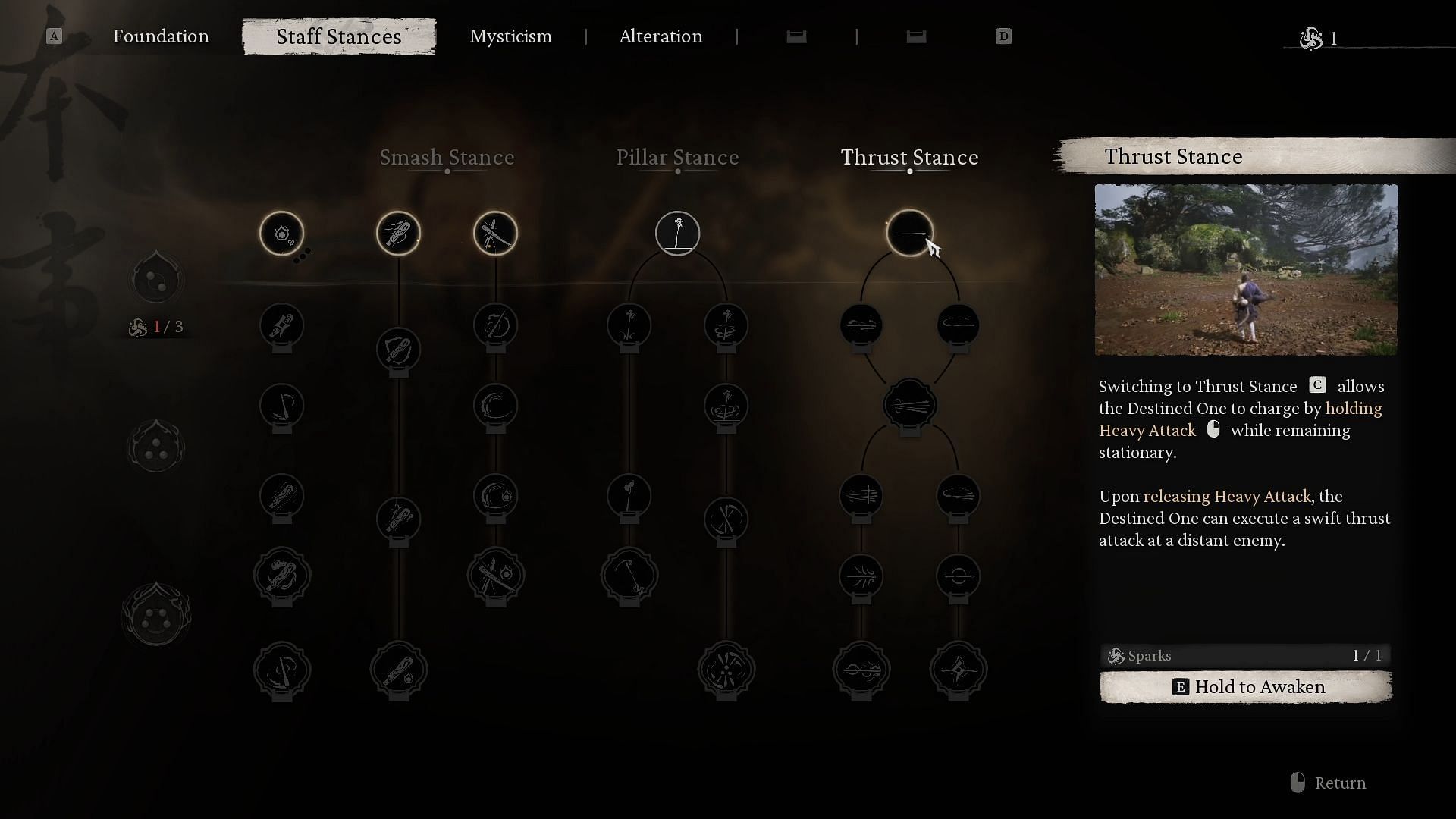Select the crossed-staff Smash Stance icon
Screen dimensions: 1456x819
495,232
